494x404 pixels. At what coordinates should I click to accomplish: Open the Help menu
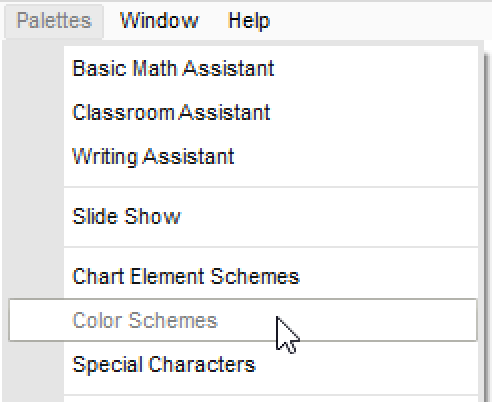pyautogui.click(x=249, y=21)
